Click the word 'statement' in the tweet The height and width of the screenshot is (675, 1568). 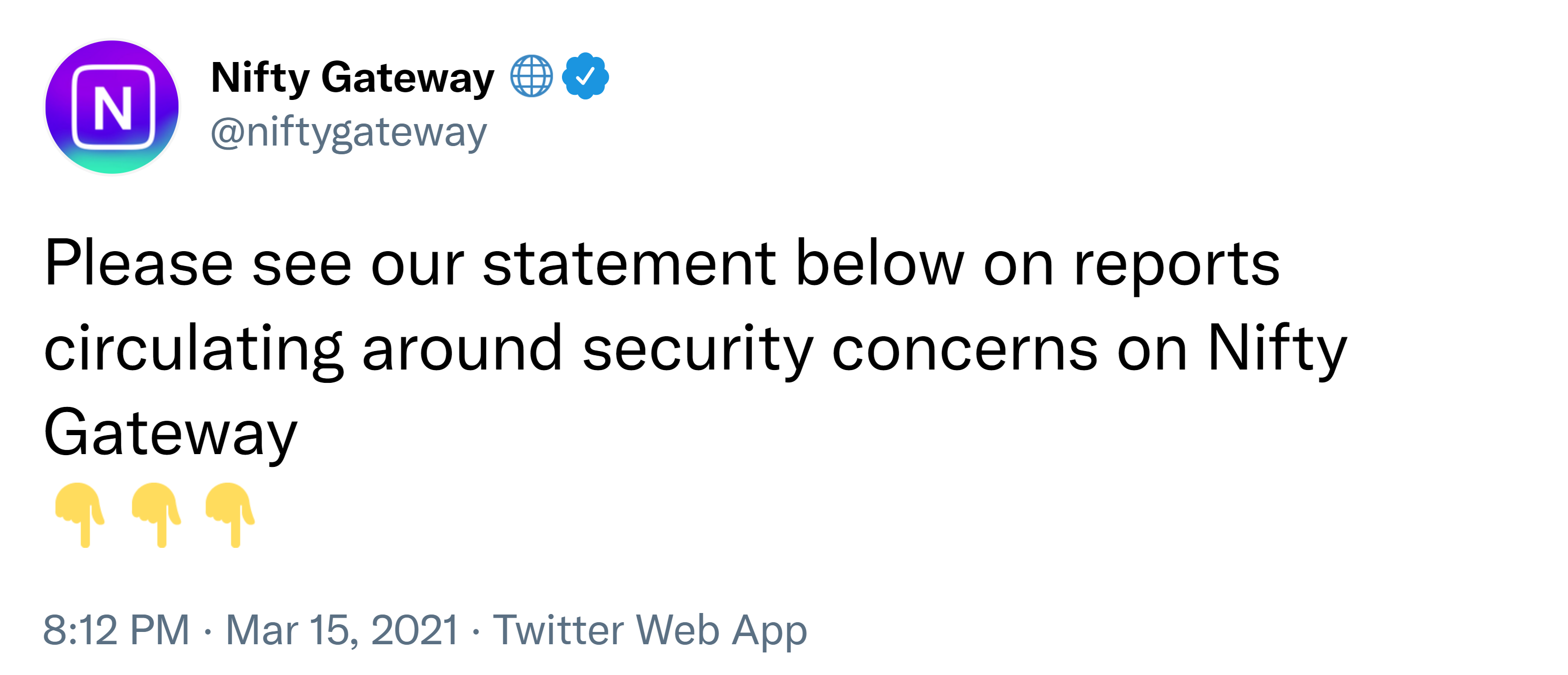click(629, 263)
